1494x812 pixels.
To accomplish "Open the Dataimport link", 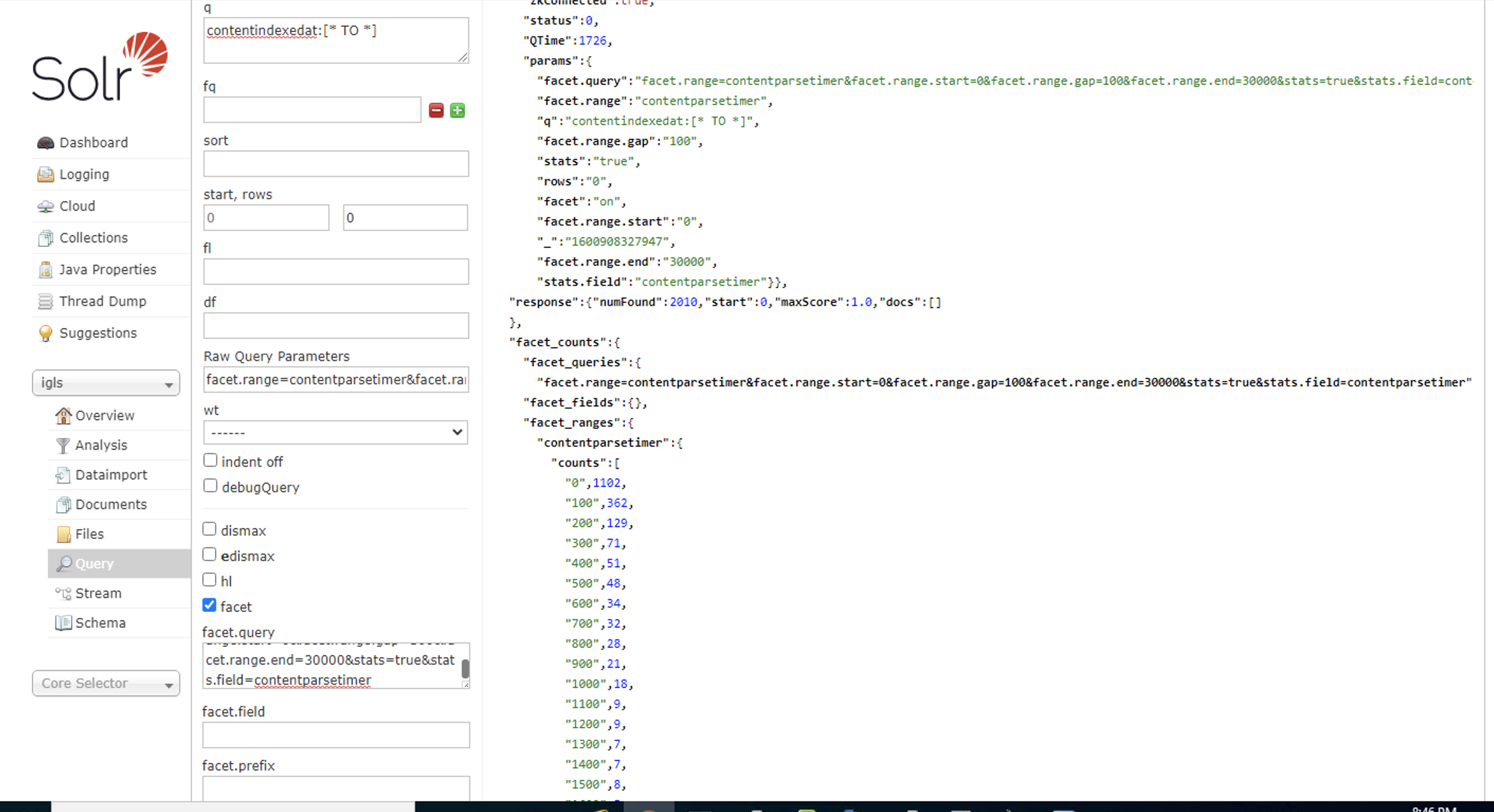I will click(x=111, y=475).
